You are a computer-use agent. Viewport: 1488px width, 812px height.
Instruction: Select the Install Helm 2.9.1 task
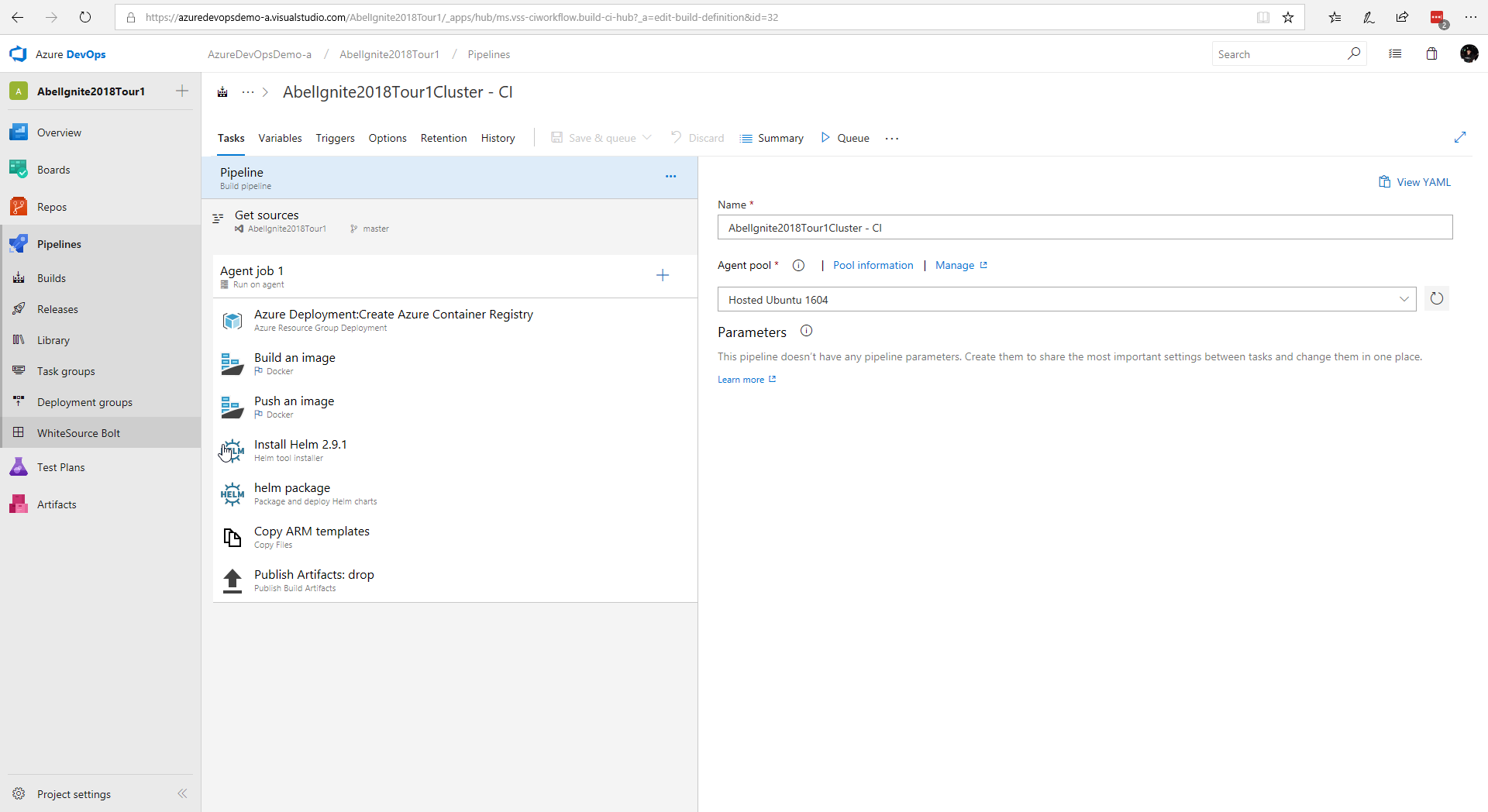(455, 450)
